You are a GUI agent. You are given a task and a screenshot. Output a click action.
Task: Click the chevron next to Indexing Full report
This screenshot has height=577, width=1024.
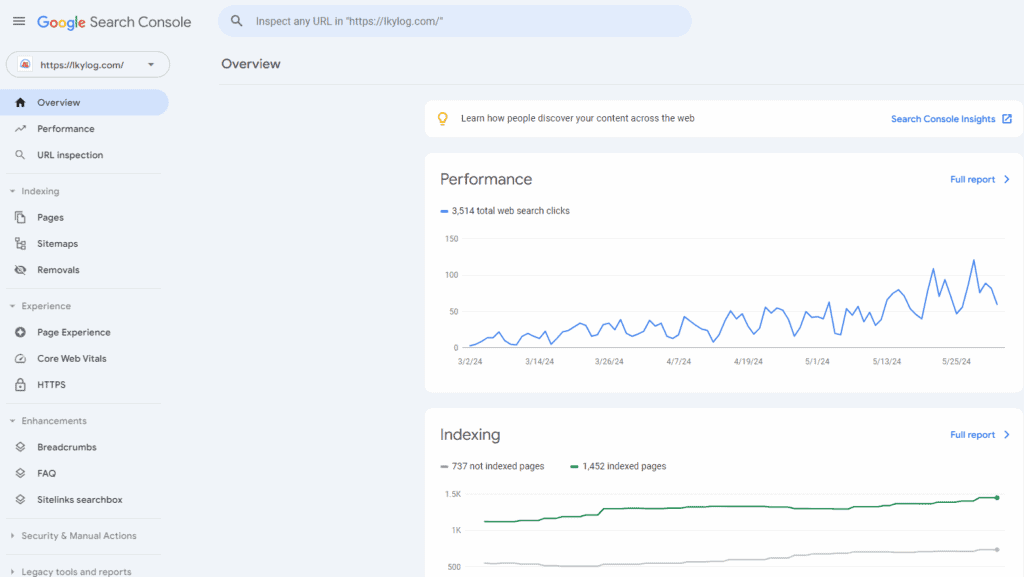[1007, 435]
